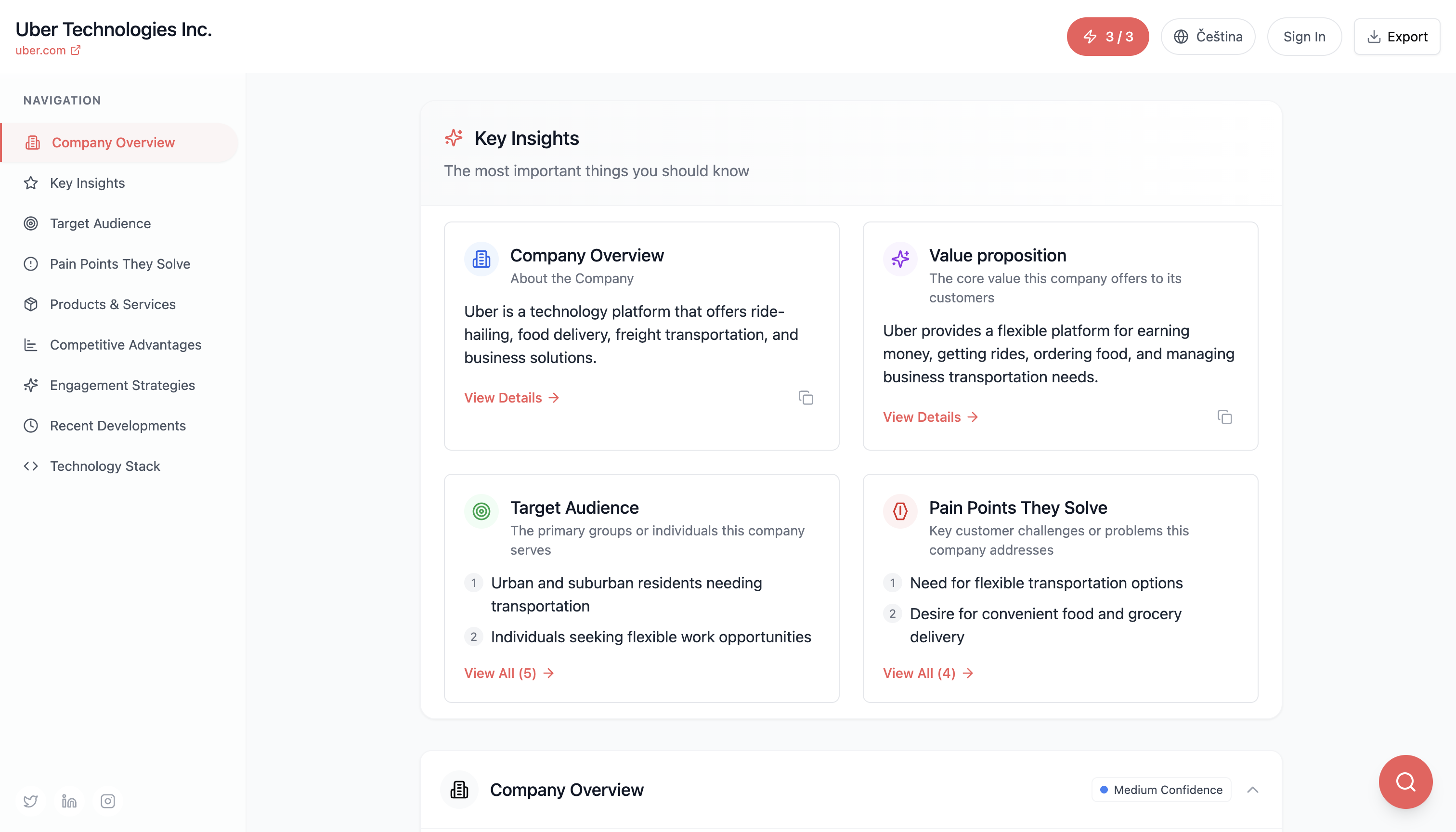Go to Target Audience in navigation

pyautogui.click(x=101, y=223)
